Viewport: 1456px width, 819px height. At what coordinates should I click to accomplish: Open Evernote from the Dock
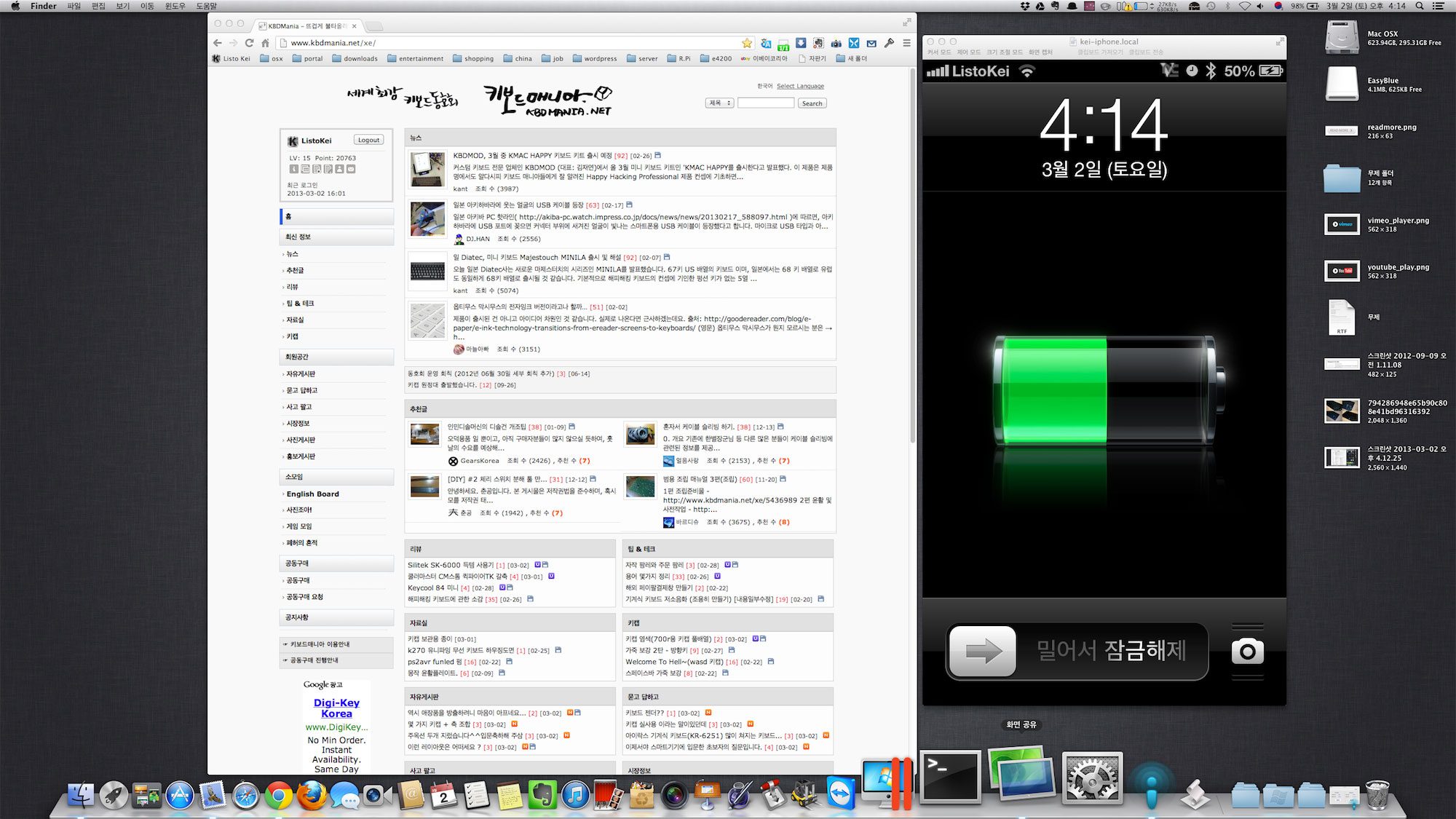click(542, 795)
